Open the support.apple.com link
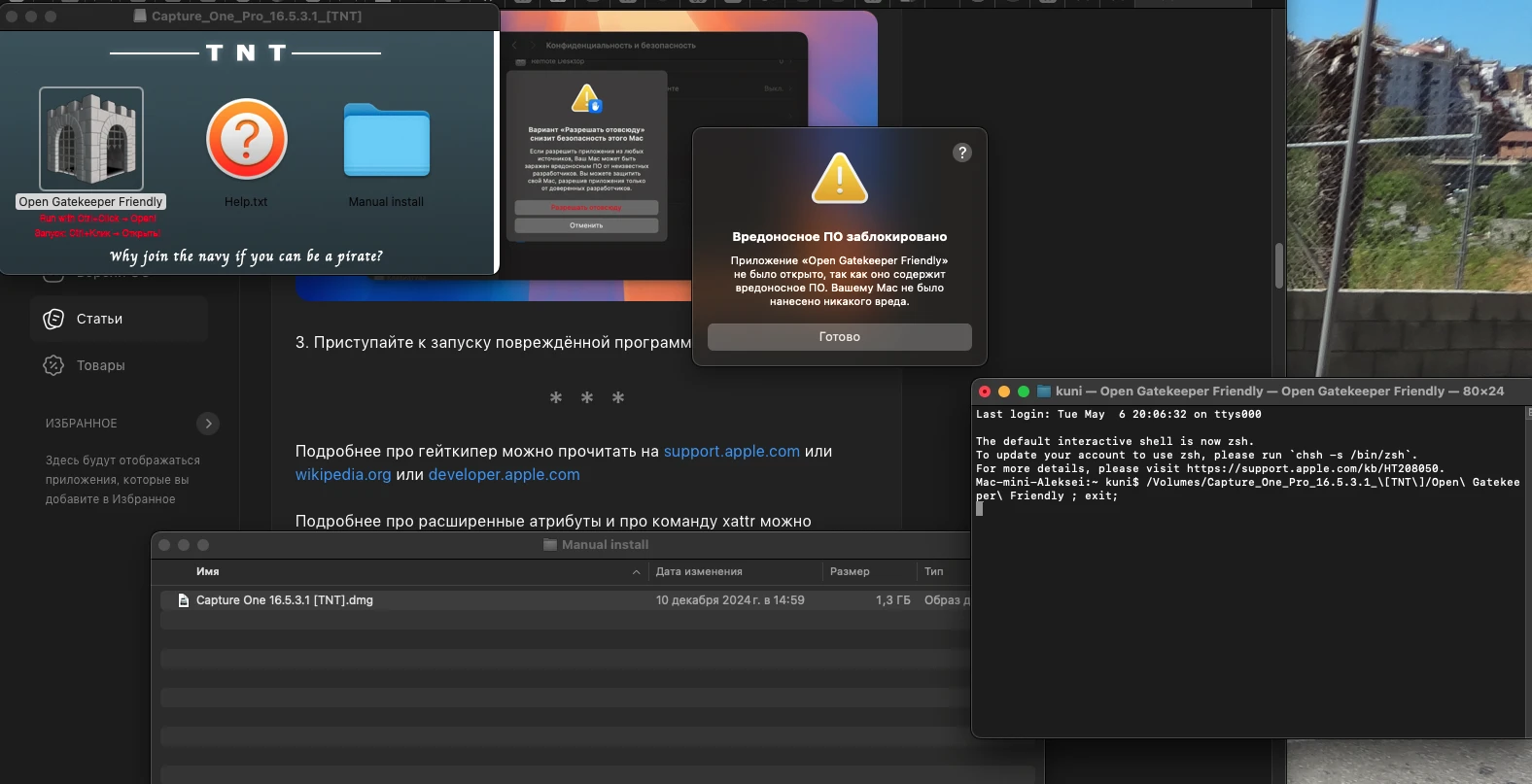 [732, 451]
